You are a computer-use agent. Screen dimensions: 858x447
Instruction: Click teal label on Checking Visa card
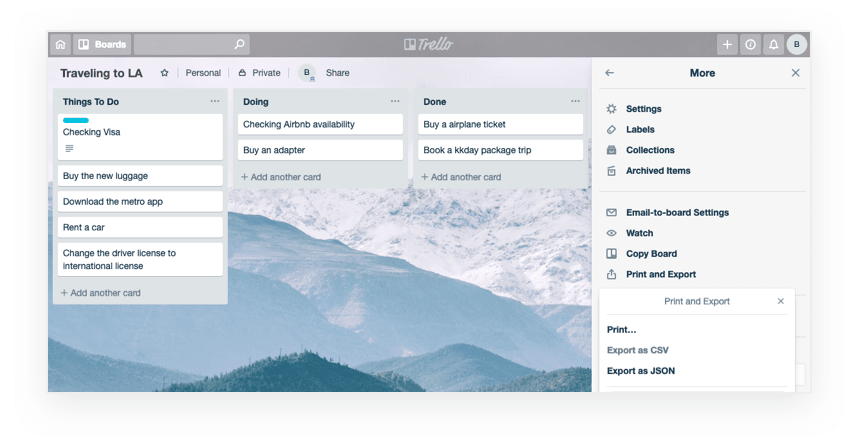tap(76, 120)
